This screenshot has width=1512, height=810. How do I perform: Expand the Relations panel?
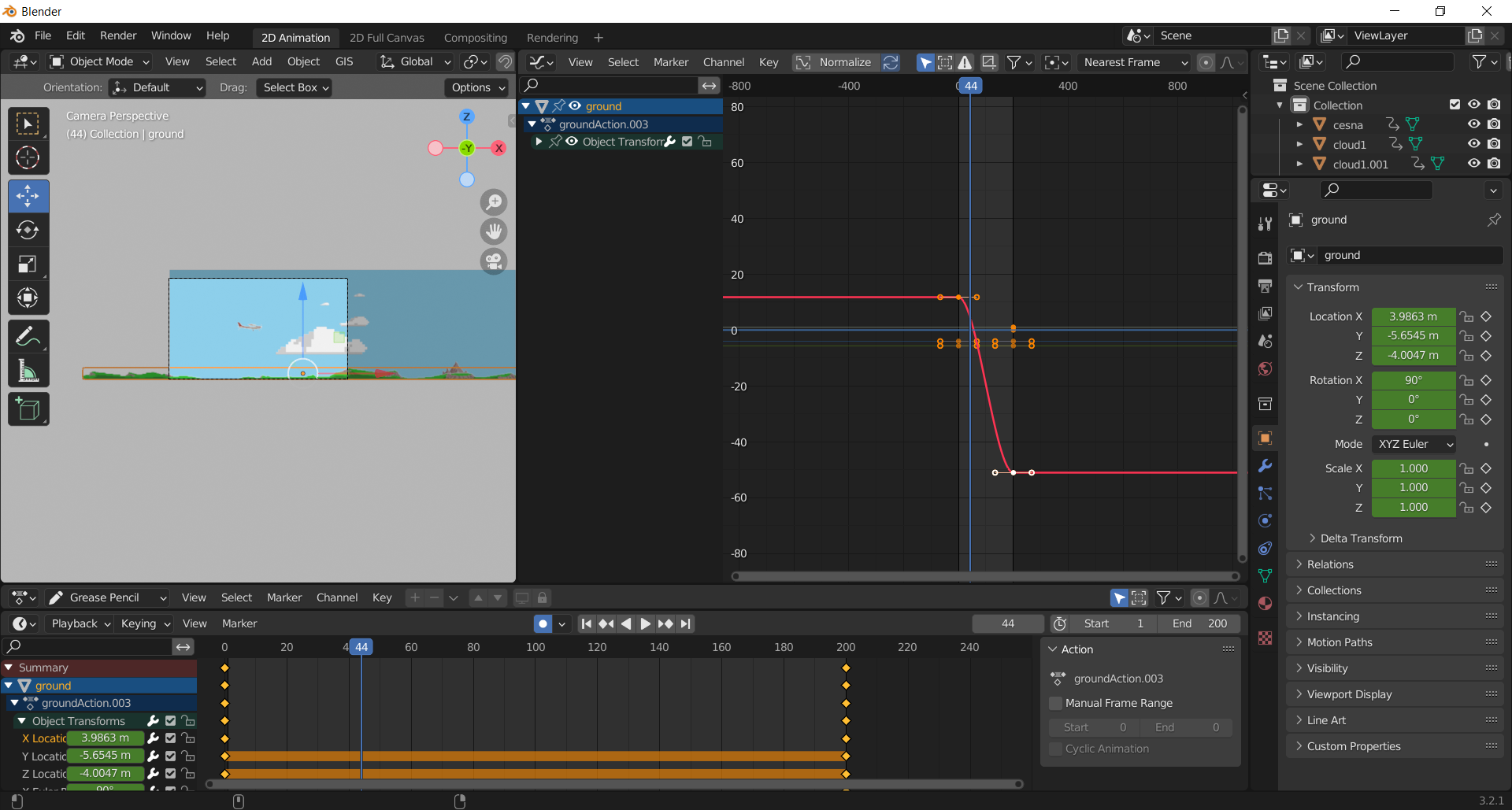click(x=1395, y=564)
